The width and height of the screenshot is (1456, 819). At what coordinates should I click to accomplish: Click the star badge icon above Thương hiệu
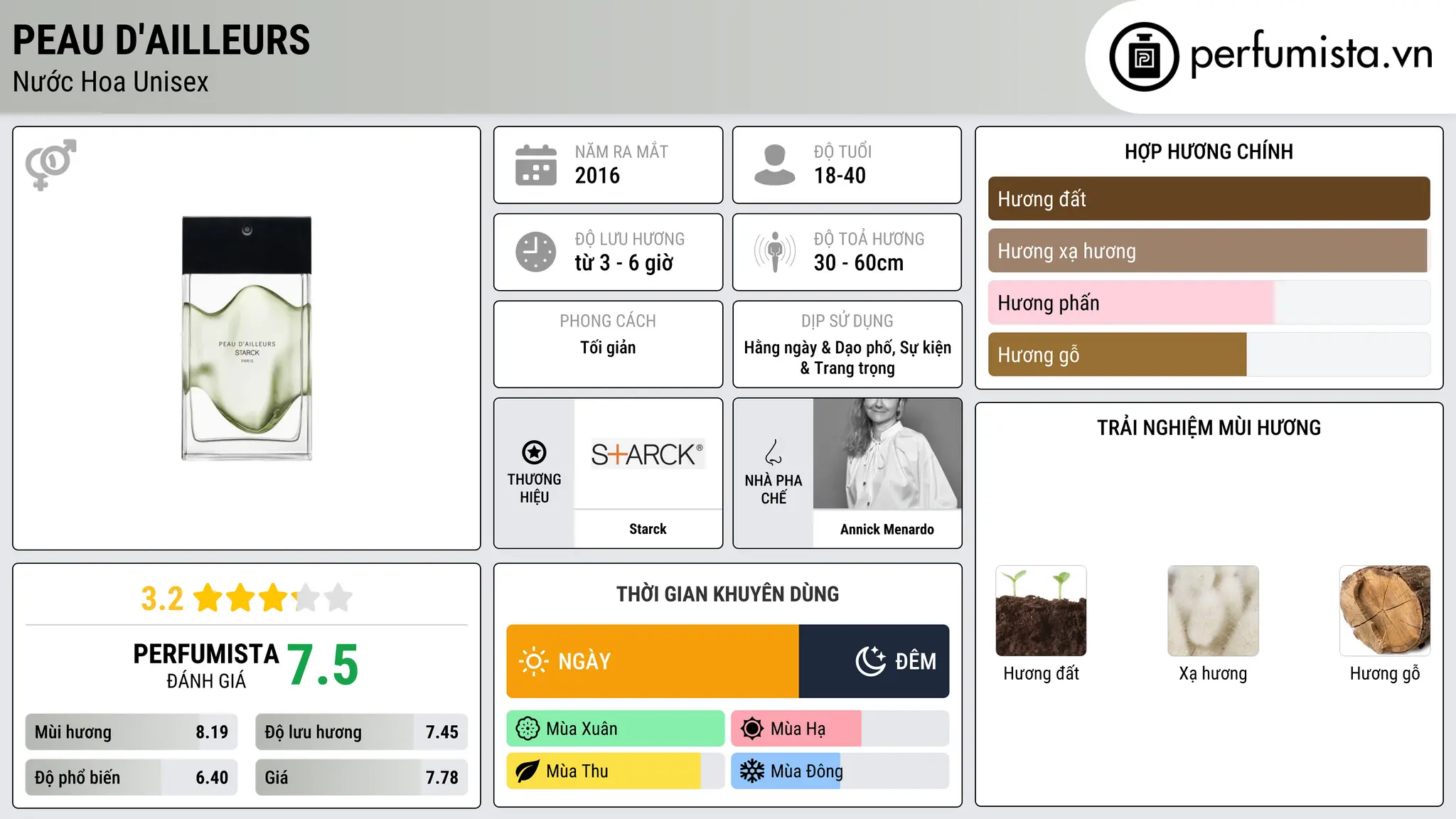(x=534, y=452)
